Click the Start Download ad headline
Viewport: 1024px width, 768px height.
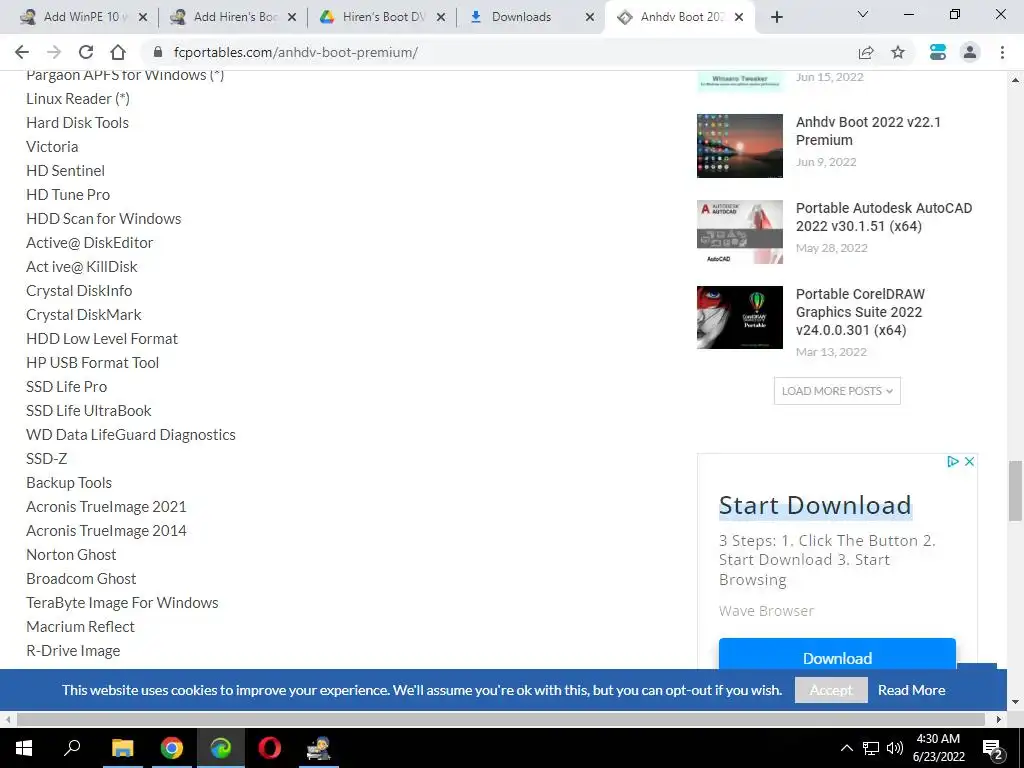tap(814, 505)
